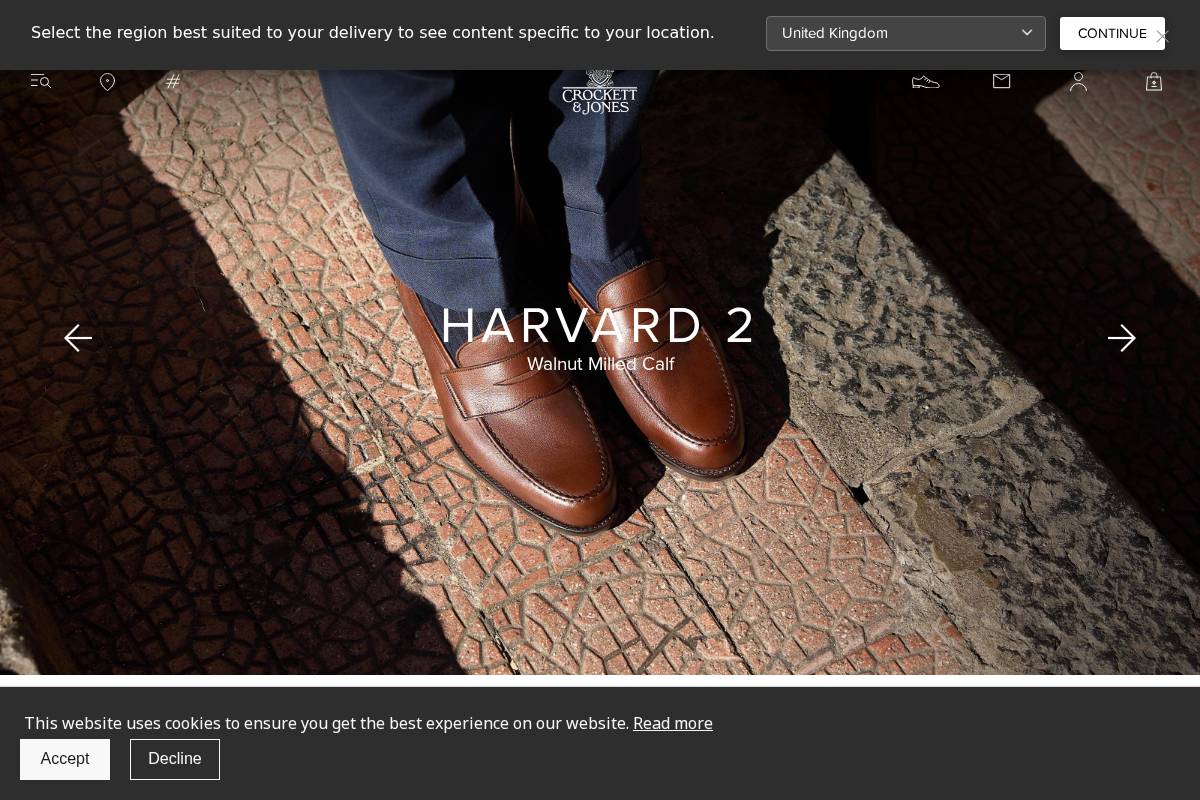Go to Crockett & Jones logo home

point(600,92)
